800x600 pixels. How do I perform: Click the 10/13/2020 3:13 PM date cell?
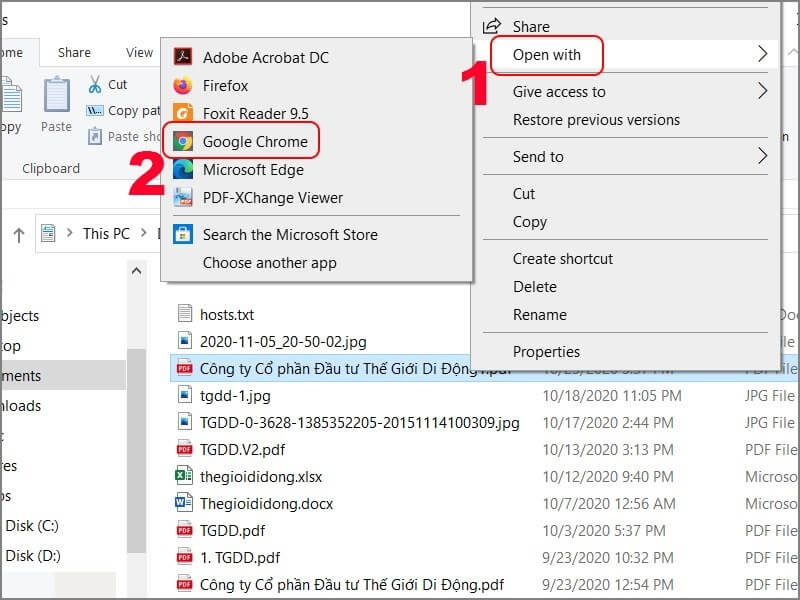click(608, 449)
